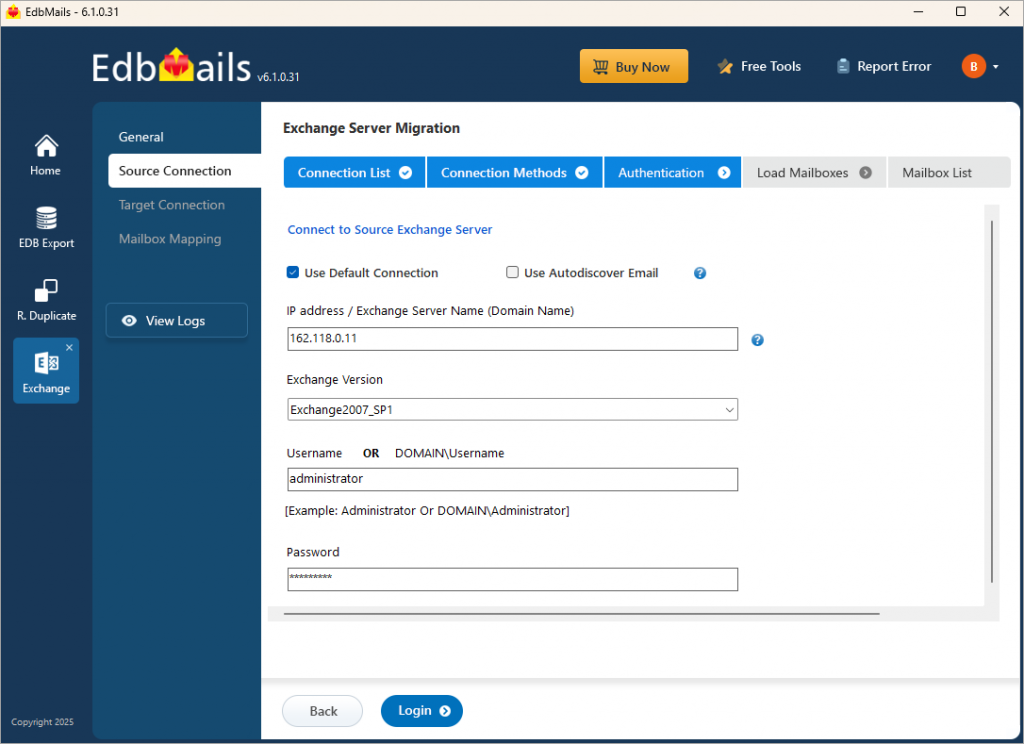Toggle Use Default Connection checkbox
The width and height of the screenshot is (1024, 744).
click(x=293, y=272)
